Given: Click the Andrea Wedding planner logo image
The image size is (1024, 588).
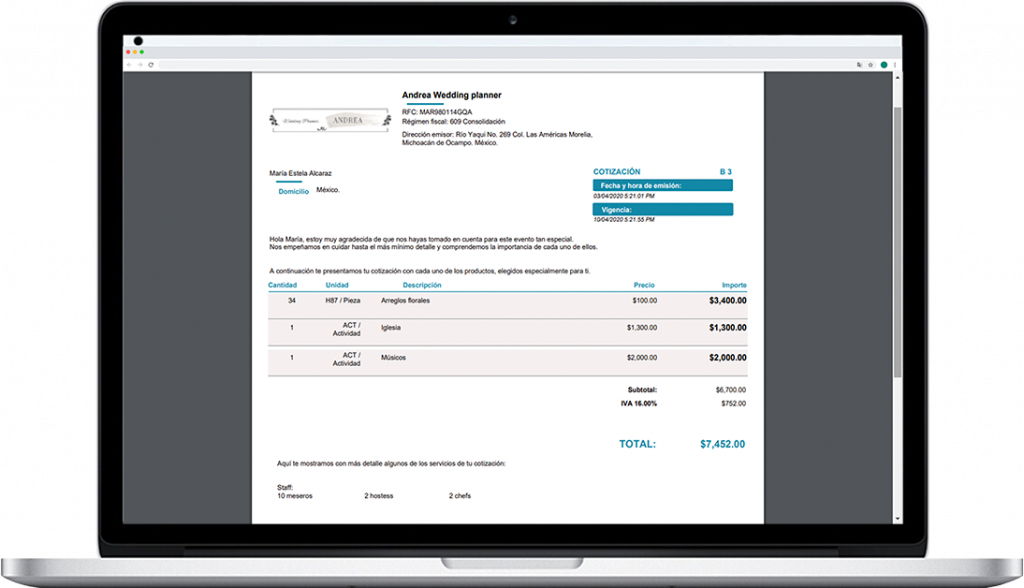Looking at the screenshot, I should point(328,121).
